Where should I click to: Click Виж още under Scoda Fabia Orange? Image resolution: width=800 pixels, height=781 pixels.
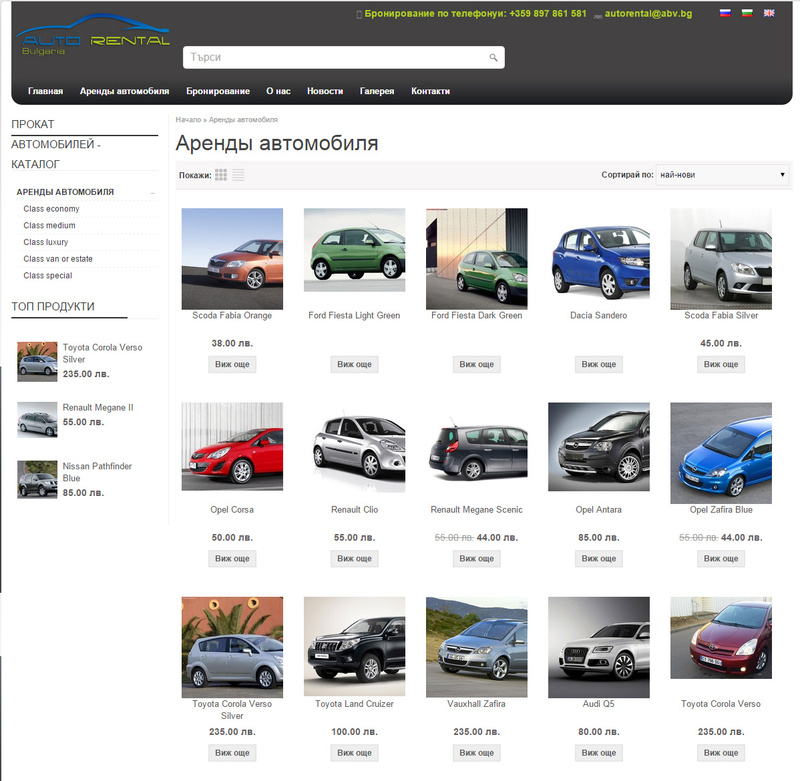tap(232, 364)
